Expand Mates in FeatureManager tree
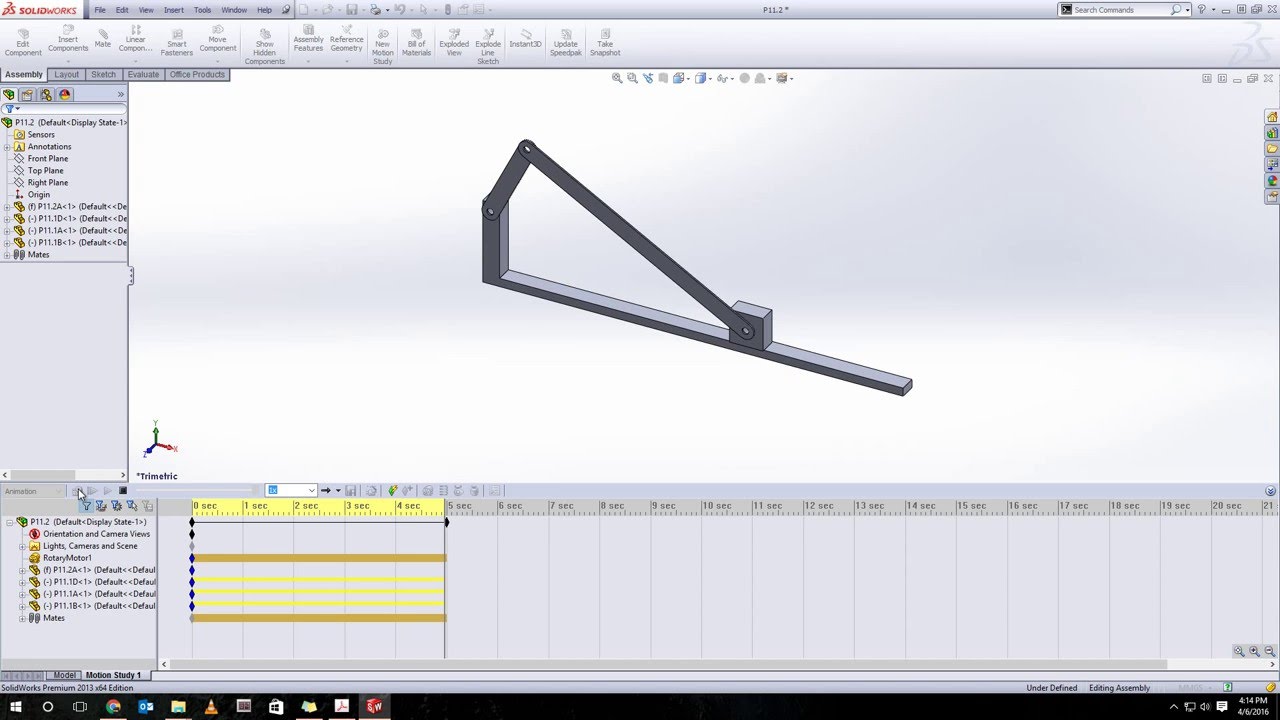 (x=7, y=255)
